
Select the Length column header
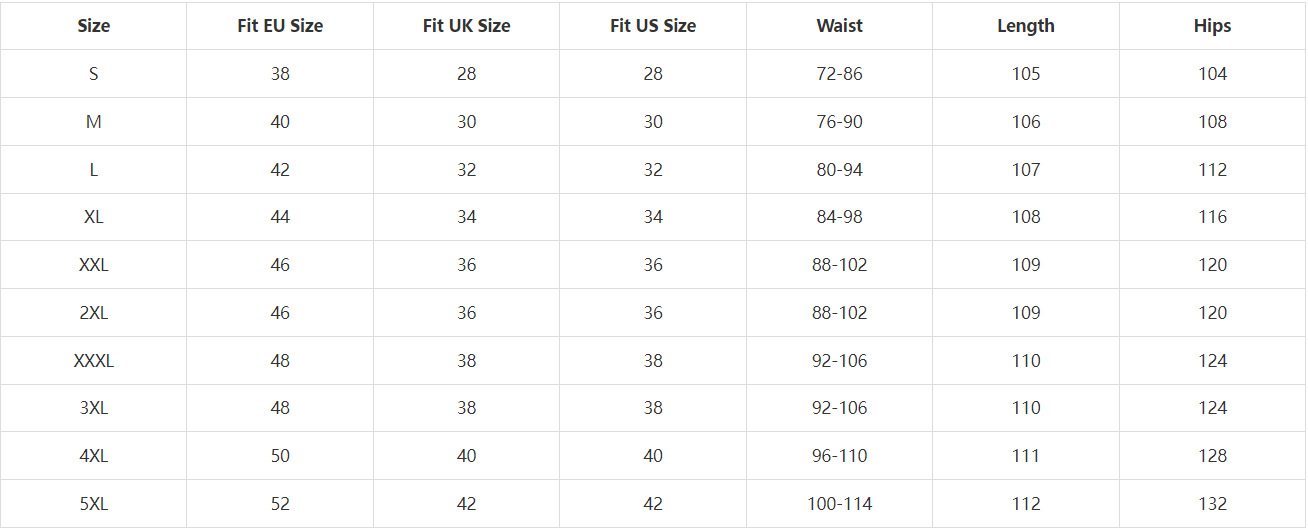[x=1026, y=26]
